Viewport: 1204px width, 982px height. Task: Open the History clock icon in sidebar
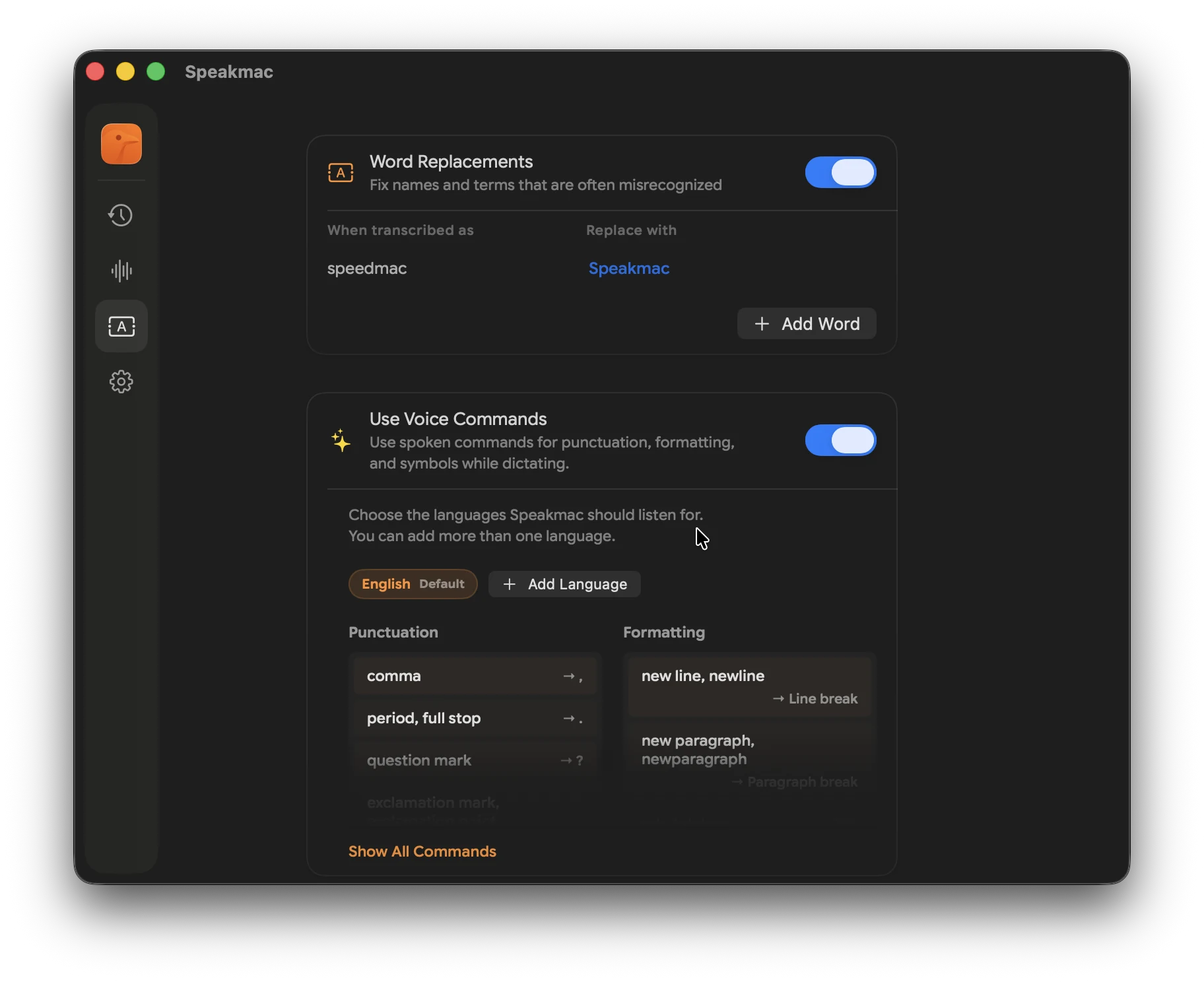(121, 215)
